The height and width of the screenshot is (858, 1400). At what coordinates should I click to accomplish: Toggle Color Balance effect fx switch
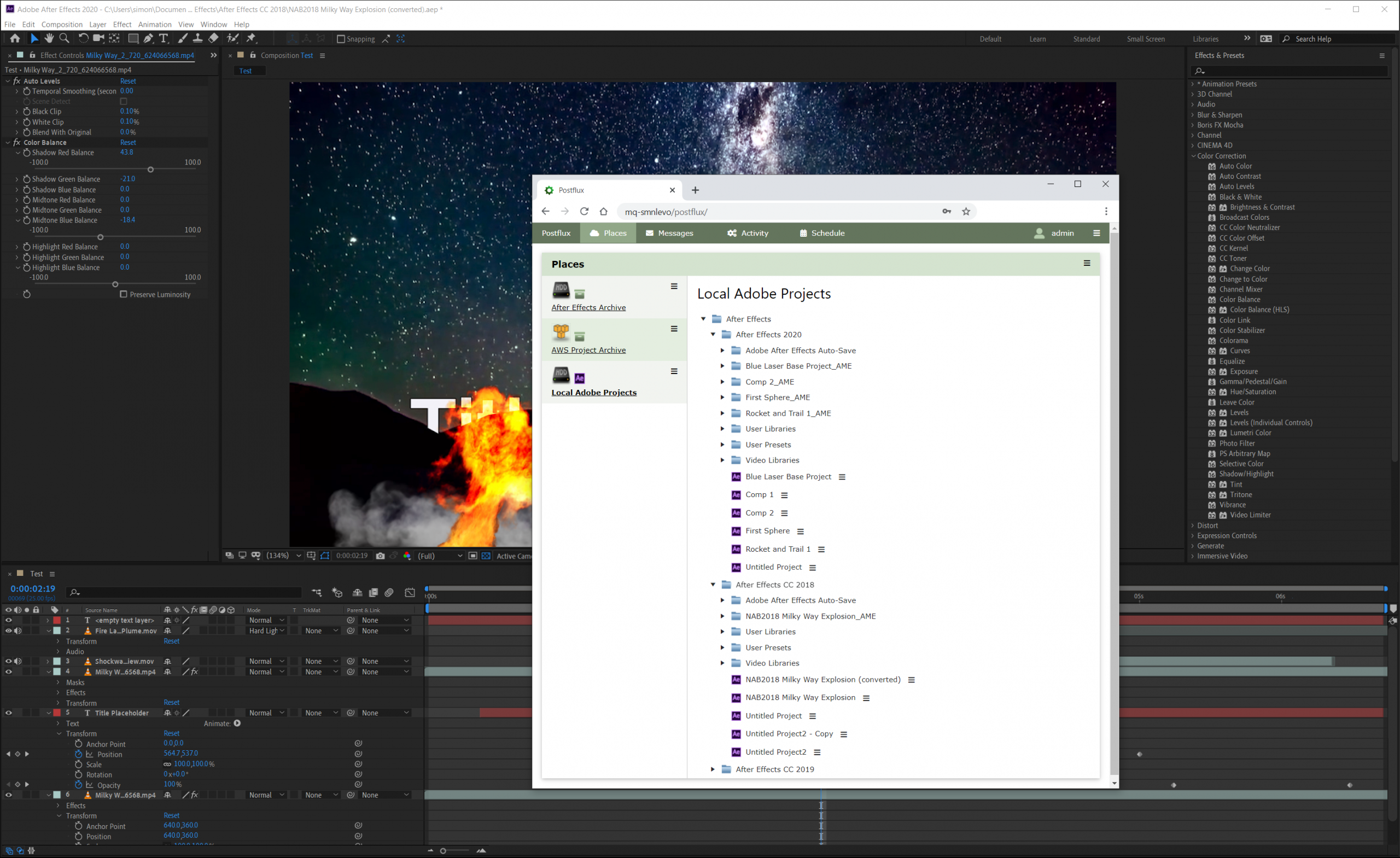coord(16,143)
